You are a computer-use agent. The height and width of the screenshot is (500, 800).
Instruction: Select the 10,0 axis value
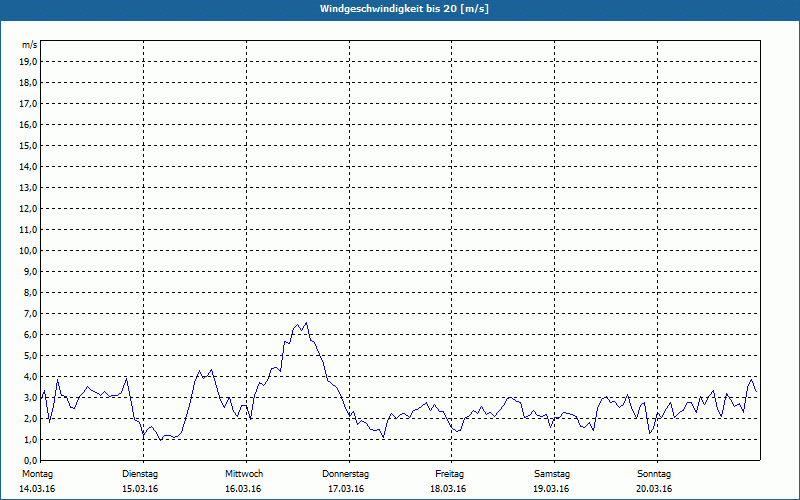[x=28, y=251]
